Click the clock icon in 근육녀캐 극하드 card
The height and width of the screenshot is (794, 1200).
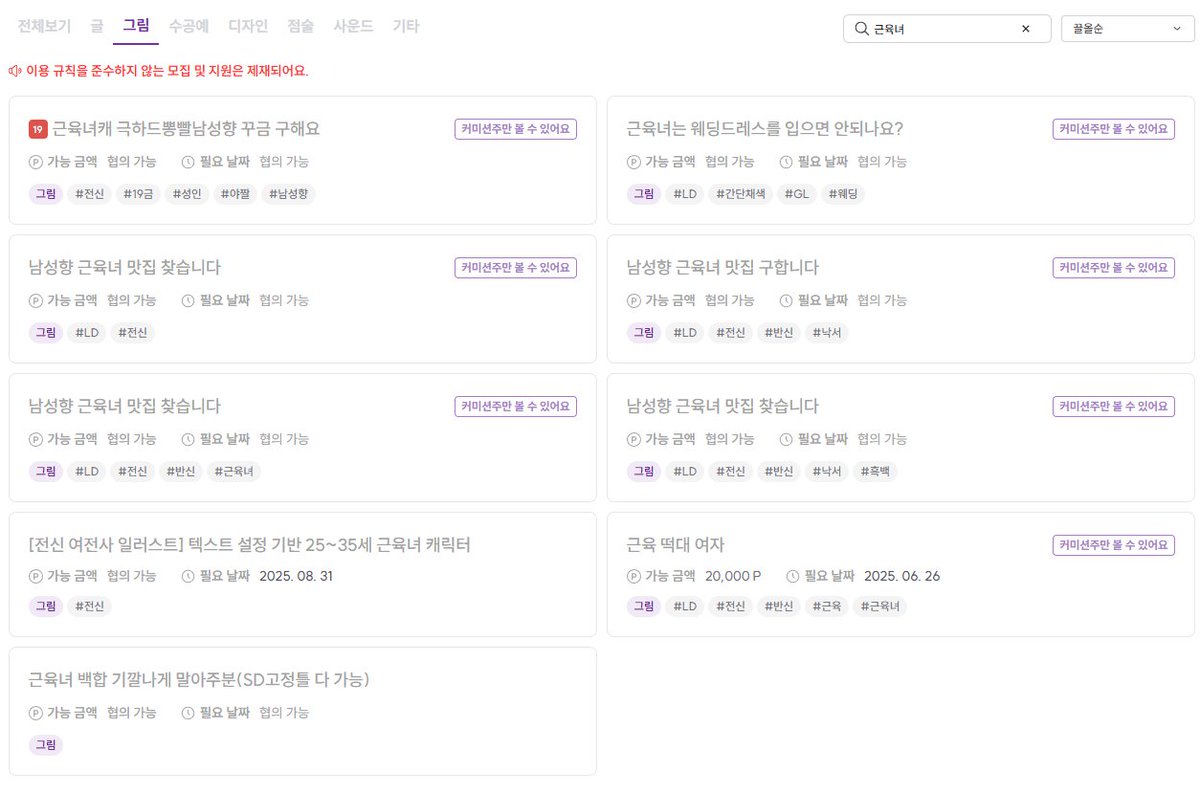pyautogui.click(x=188, y=162)
